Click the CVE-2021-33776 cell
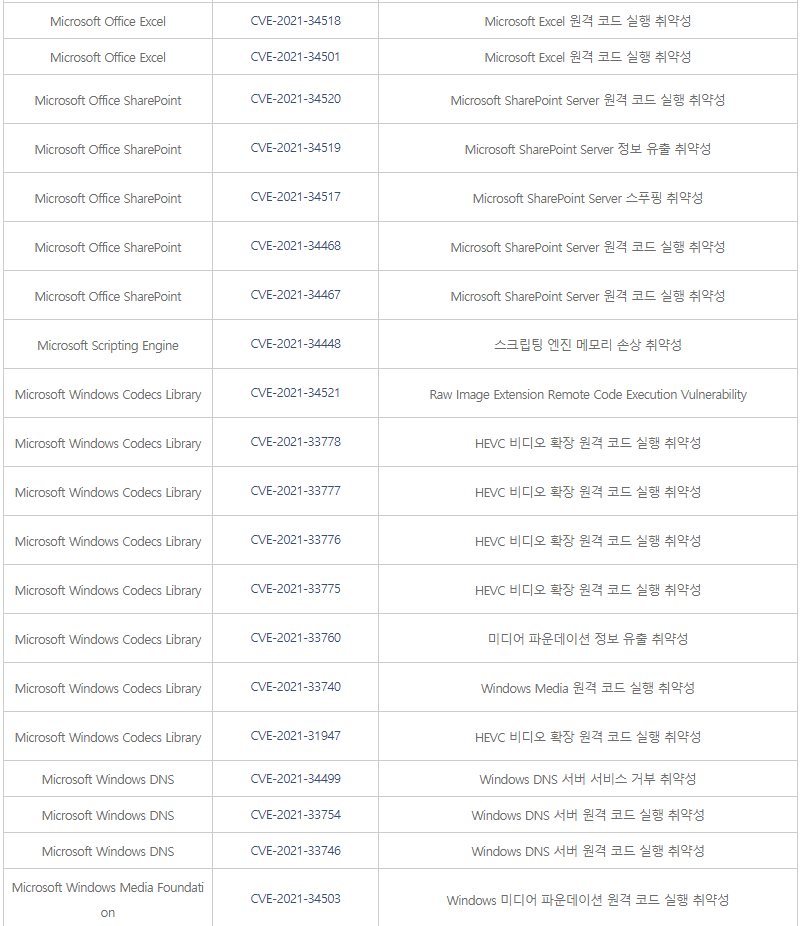The height and width of the screenshot is (926, 800). [295, 540]
